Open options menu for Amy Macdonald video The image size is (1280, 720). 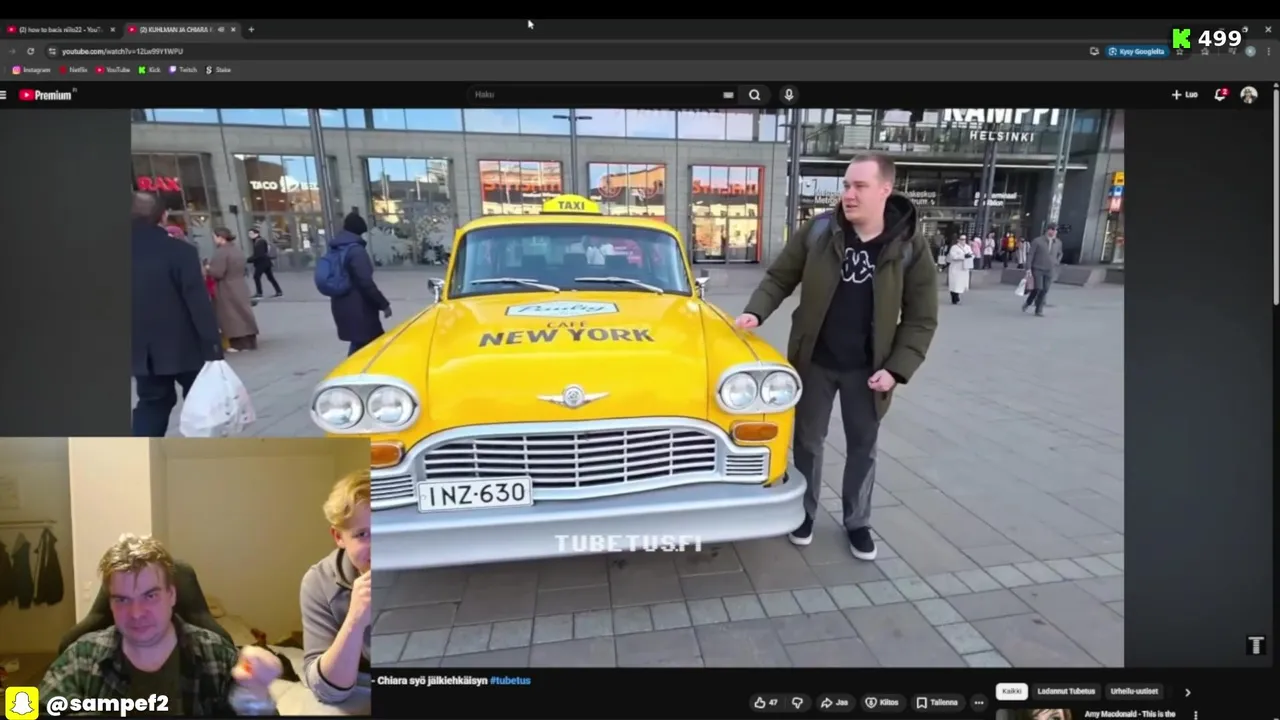[1196, 714]
